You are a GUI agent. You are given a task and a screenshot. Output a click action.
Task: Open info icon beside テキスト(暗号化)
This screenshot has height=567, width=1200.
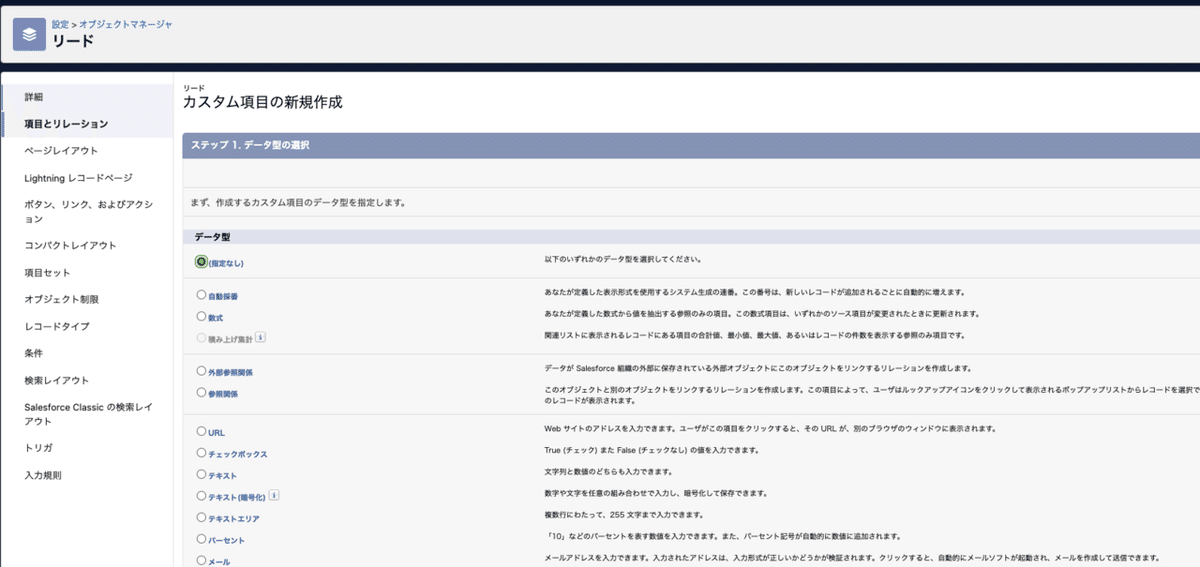point(274,495)
